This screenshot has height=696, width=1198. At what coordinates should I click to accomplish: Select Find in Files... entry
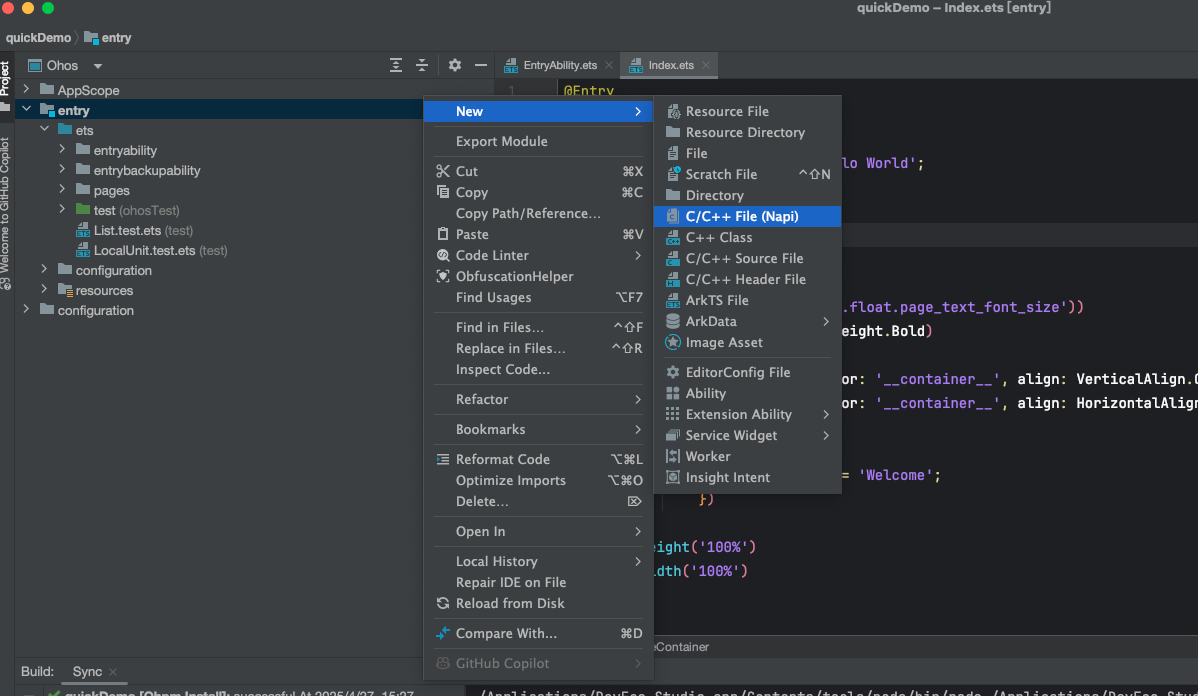tap(539, 327)
